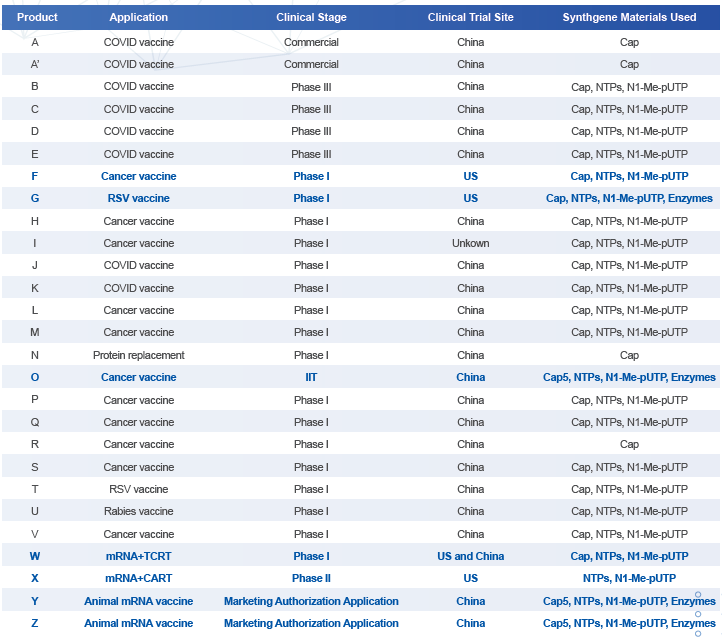
Task: Click the Synthgene Materials Used header
Action: pos(629,17)
